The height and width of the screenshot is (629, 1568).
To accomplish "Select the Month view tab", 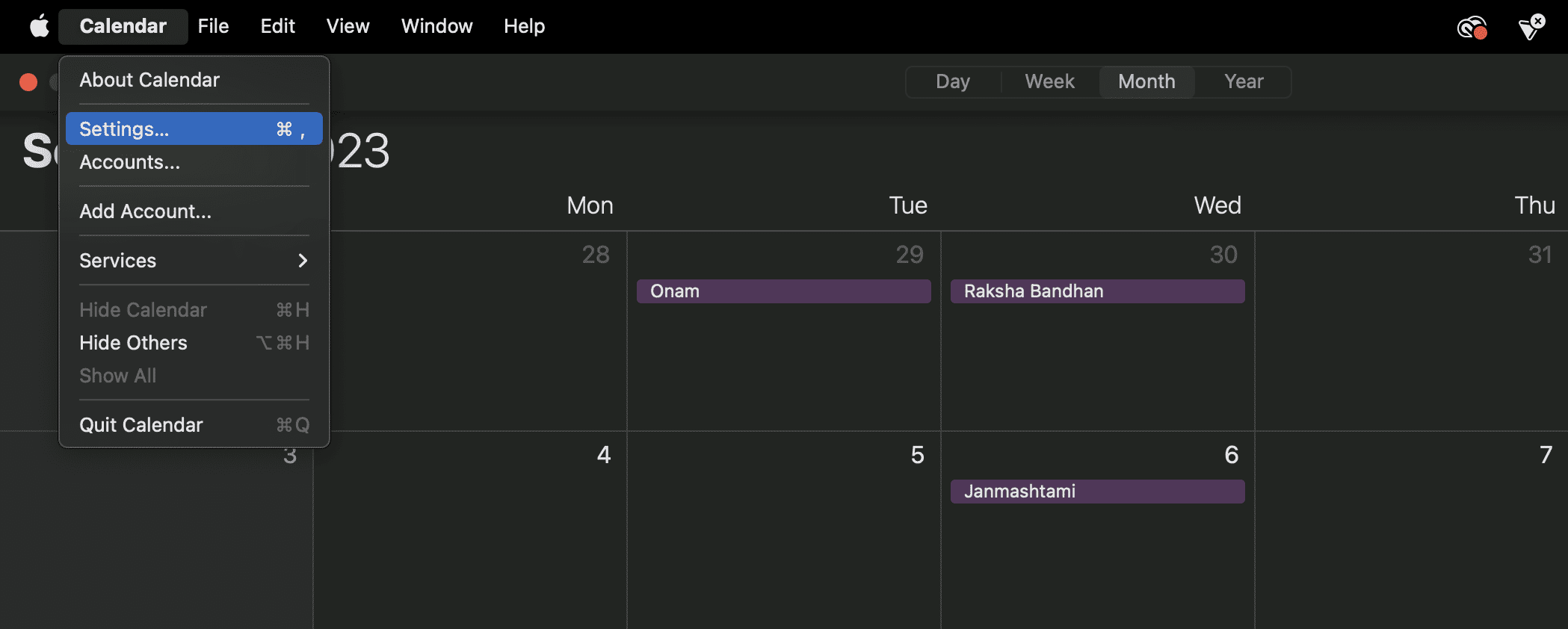I will point(1146,81).
